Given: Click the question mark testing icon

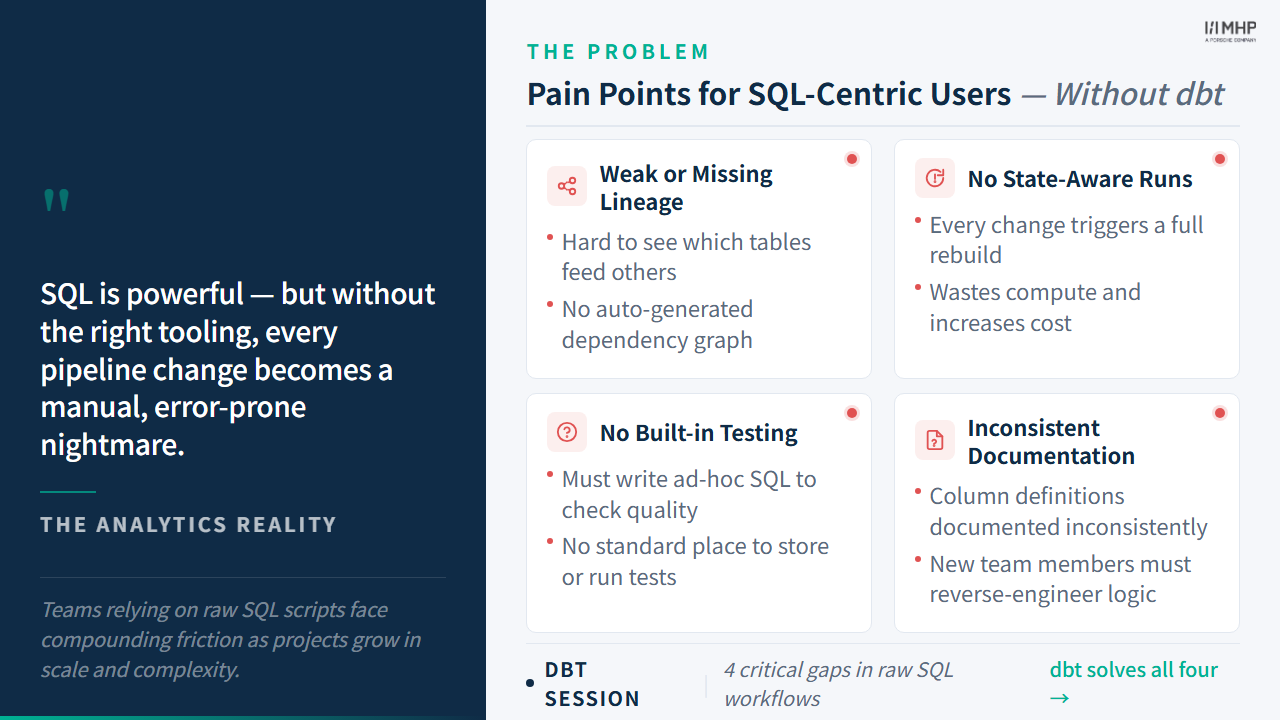Looking at the screenshot, I should tap(567, 432).
